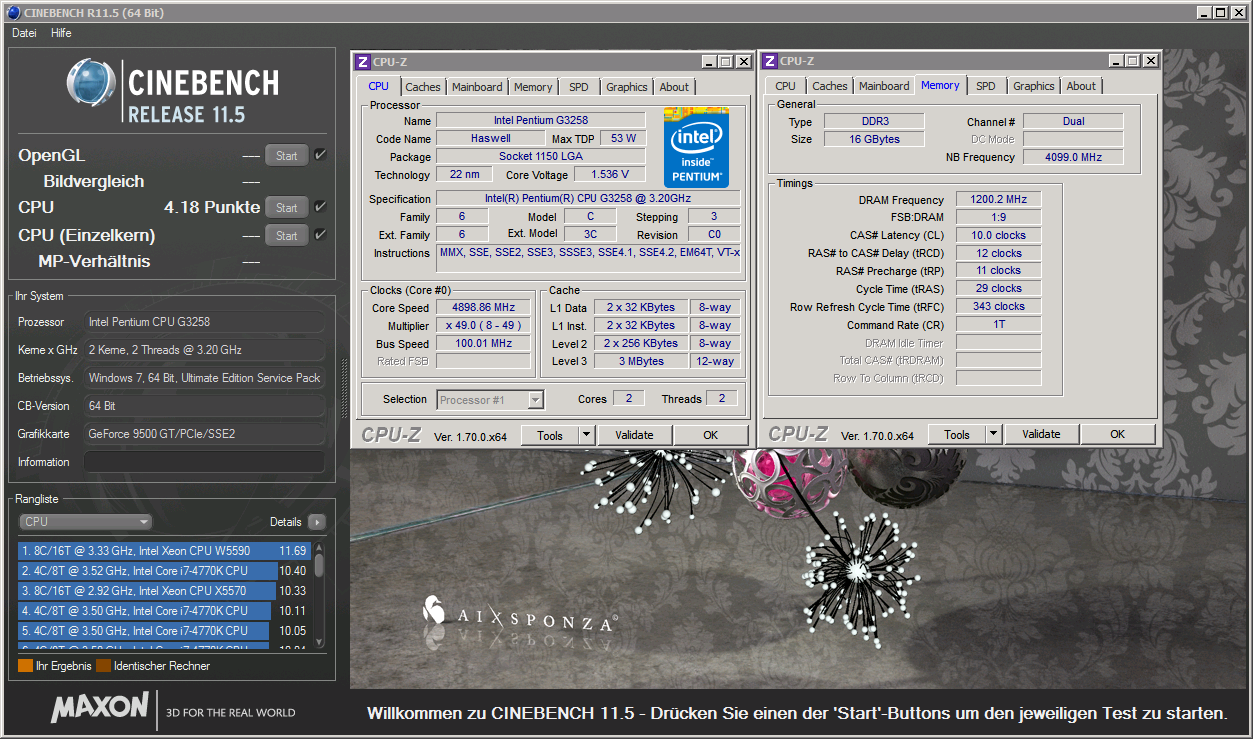Toggle the OpenGL test checkbox
The width and height of the screenshot is (1253, 739).
pos(320,155)
